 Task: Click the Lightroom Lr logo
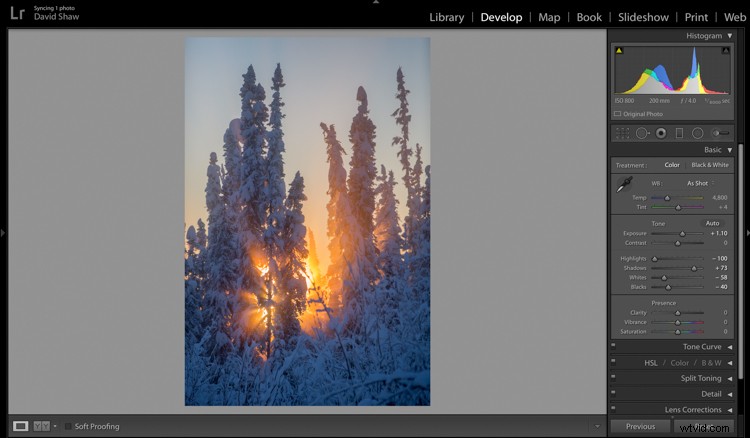[17, 13]
